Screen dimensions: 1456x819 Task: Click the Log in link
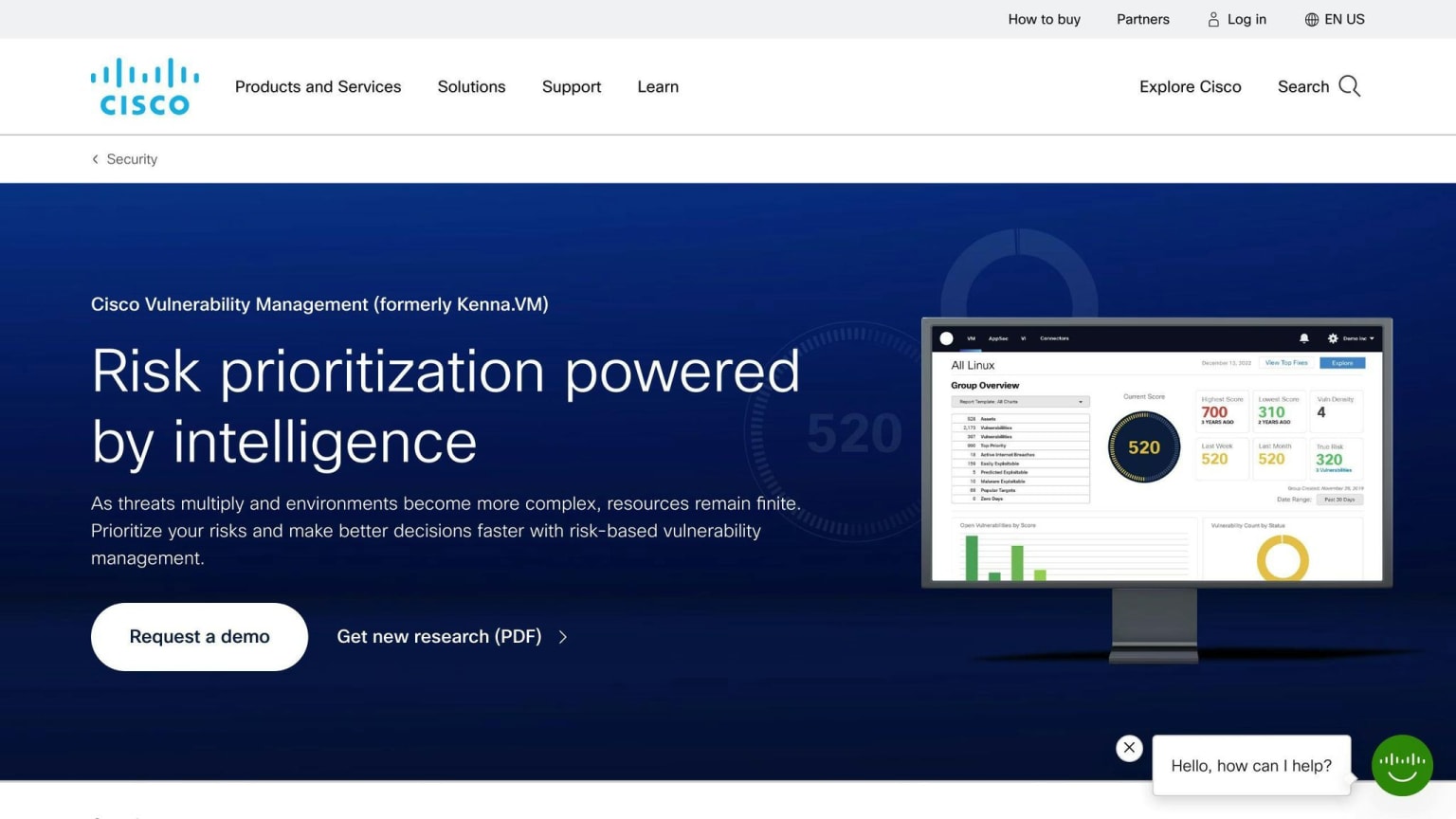point(1247,19)
